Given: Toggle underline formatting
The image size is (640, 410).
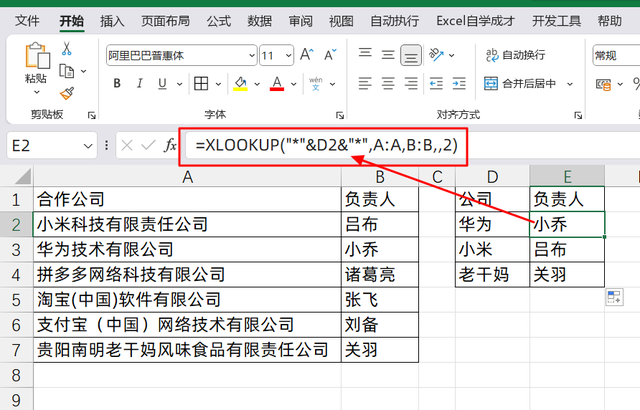Looking at the screenshot, I should coord(162,84).
